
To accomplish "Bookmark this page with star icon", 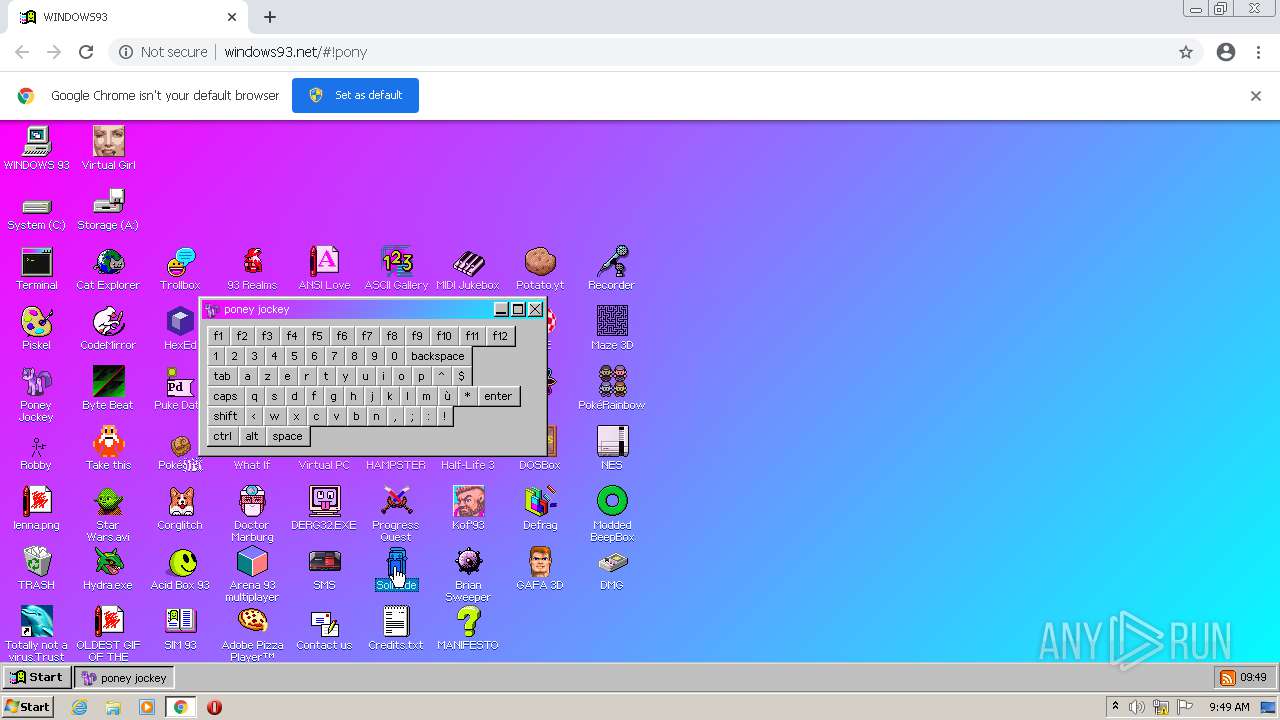I will pyautogui.click(x=1186, y=52).
